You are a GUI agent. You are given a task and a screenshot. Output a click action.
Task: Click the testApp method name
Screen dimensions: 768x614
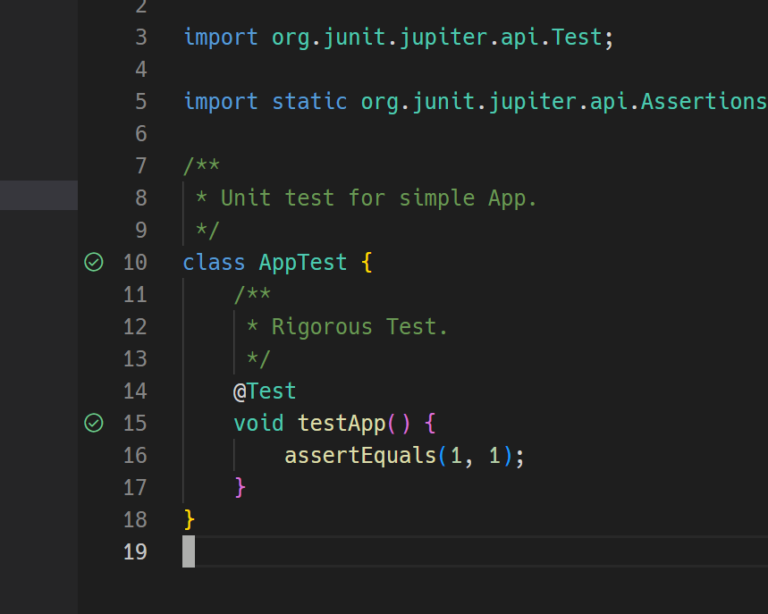click(341, 423)
